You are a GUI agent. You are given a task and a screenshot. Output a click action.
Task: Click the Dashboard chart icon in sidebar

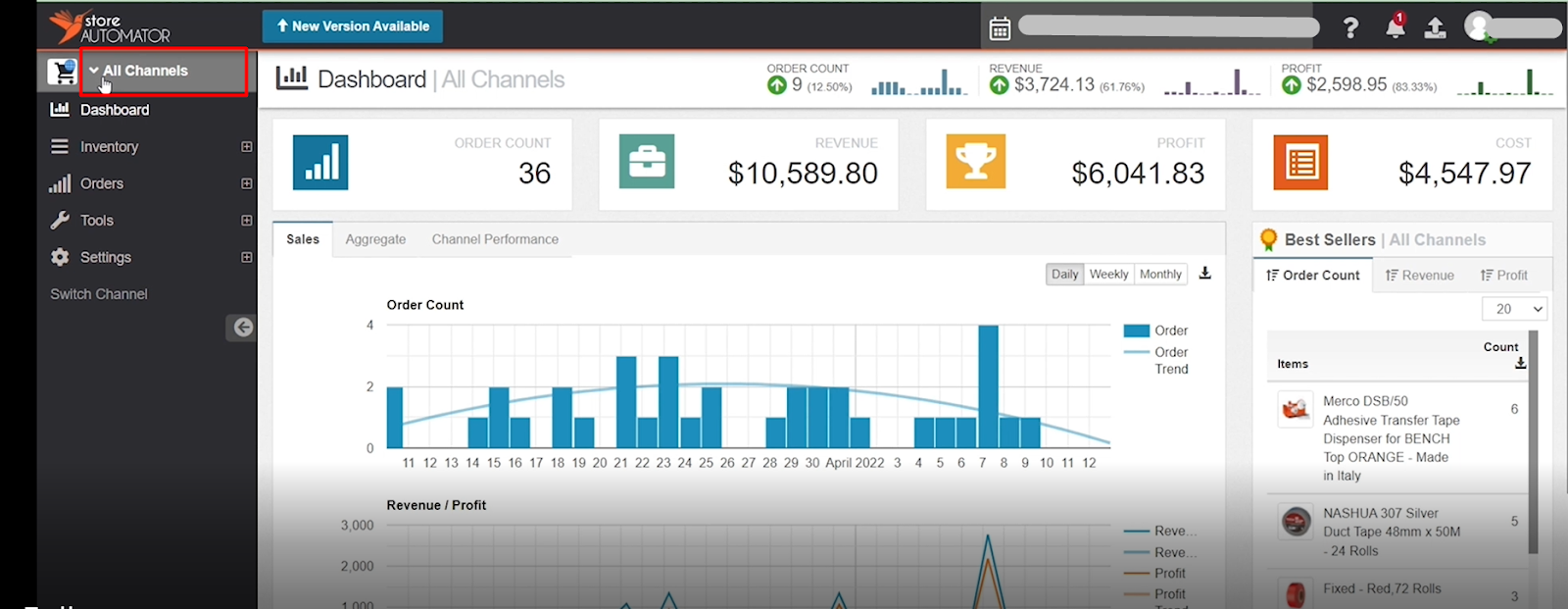click(x=60, y=109)
